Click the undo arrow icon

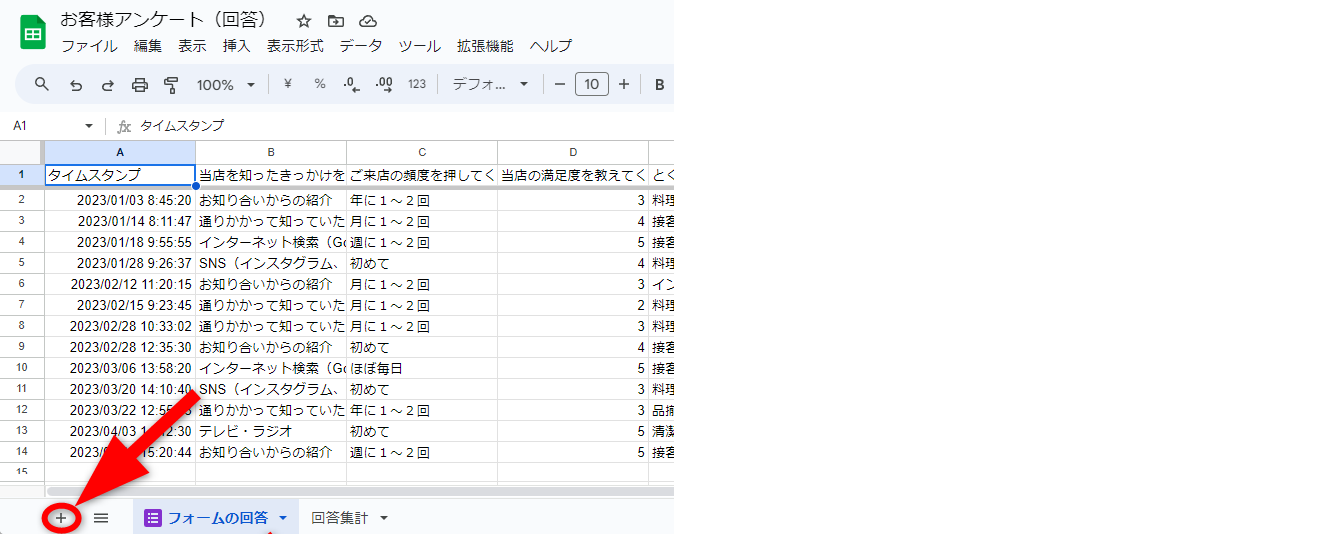click(x=75, y=85)
